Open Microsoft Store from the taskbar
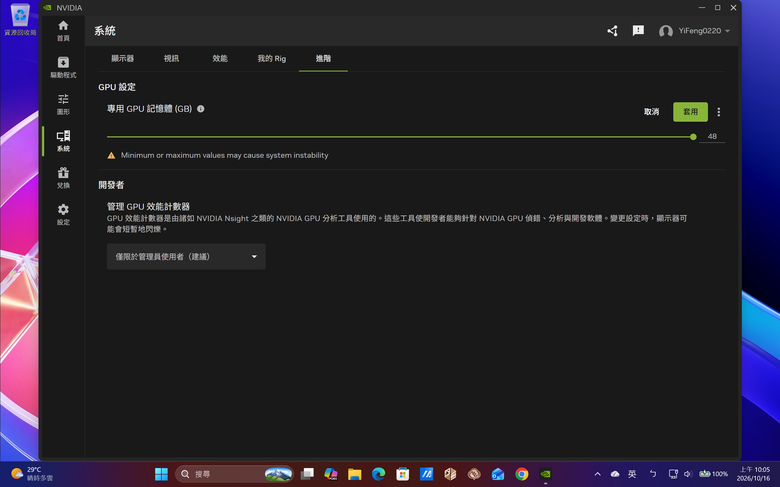This screenshot has height=487, width=780. tap(402, 474)
